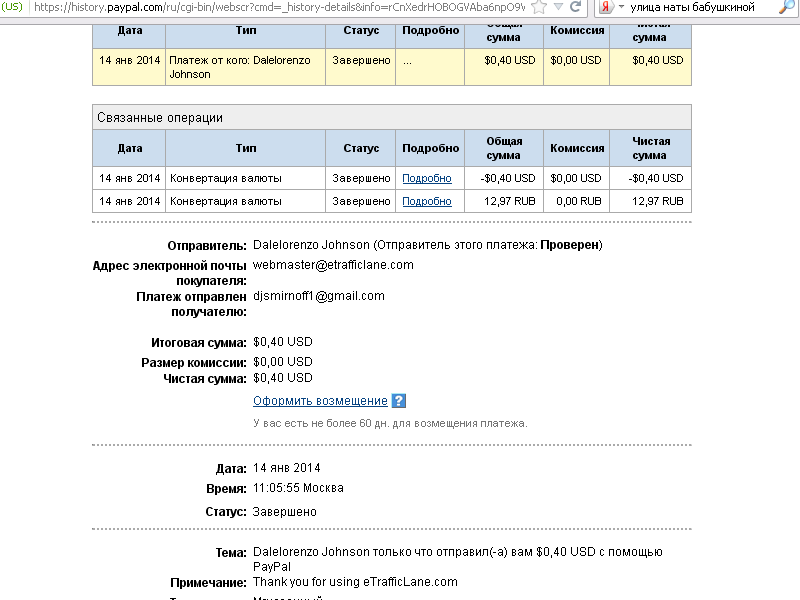The height and width of the screenshot is (600, 800).
Task: Open Подробно link in the 12,97 RUB row
Action: [427, 201]
